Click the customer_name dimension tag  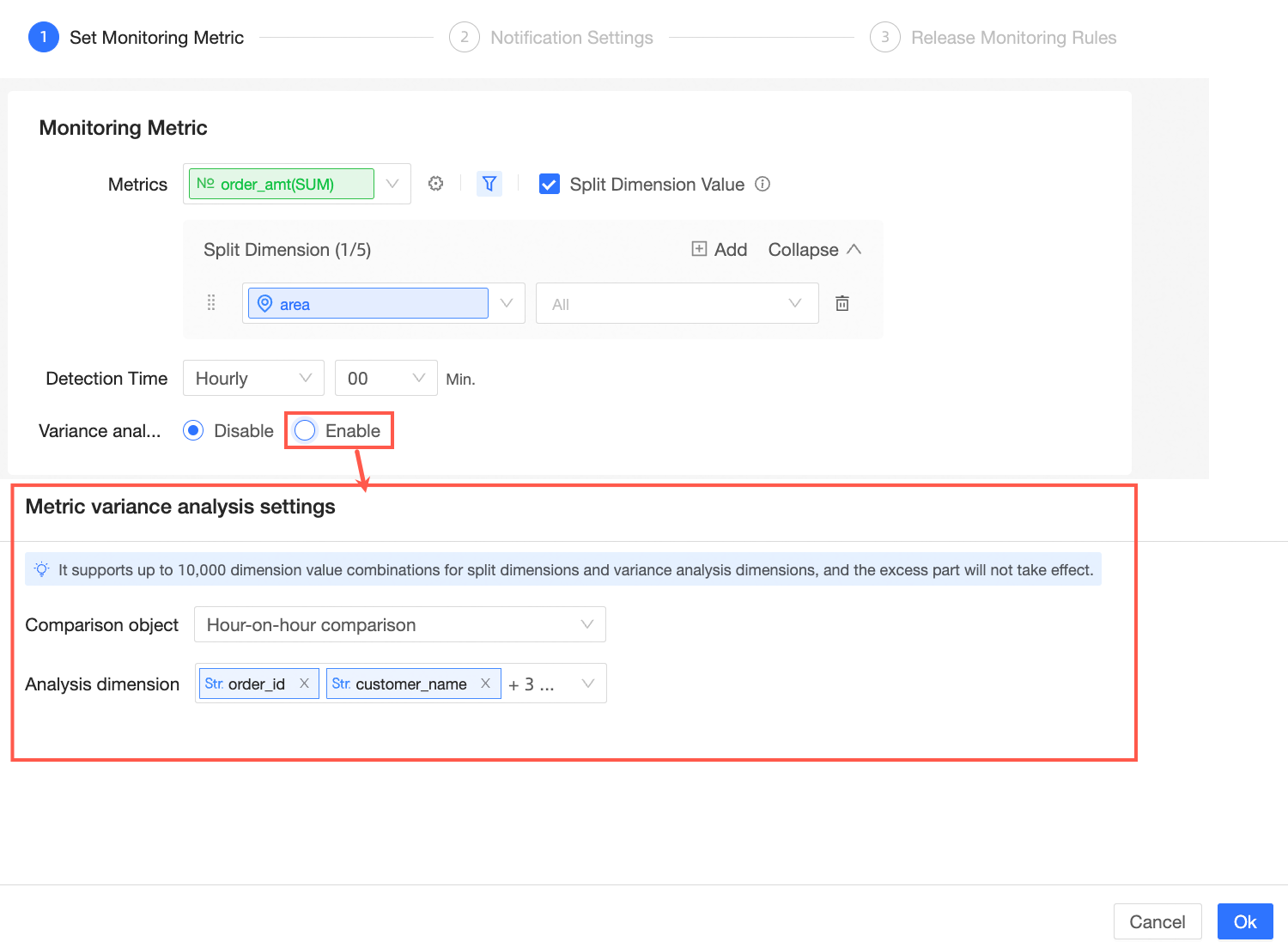(414, 684)
